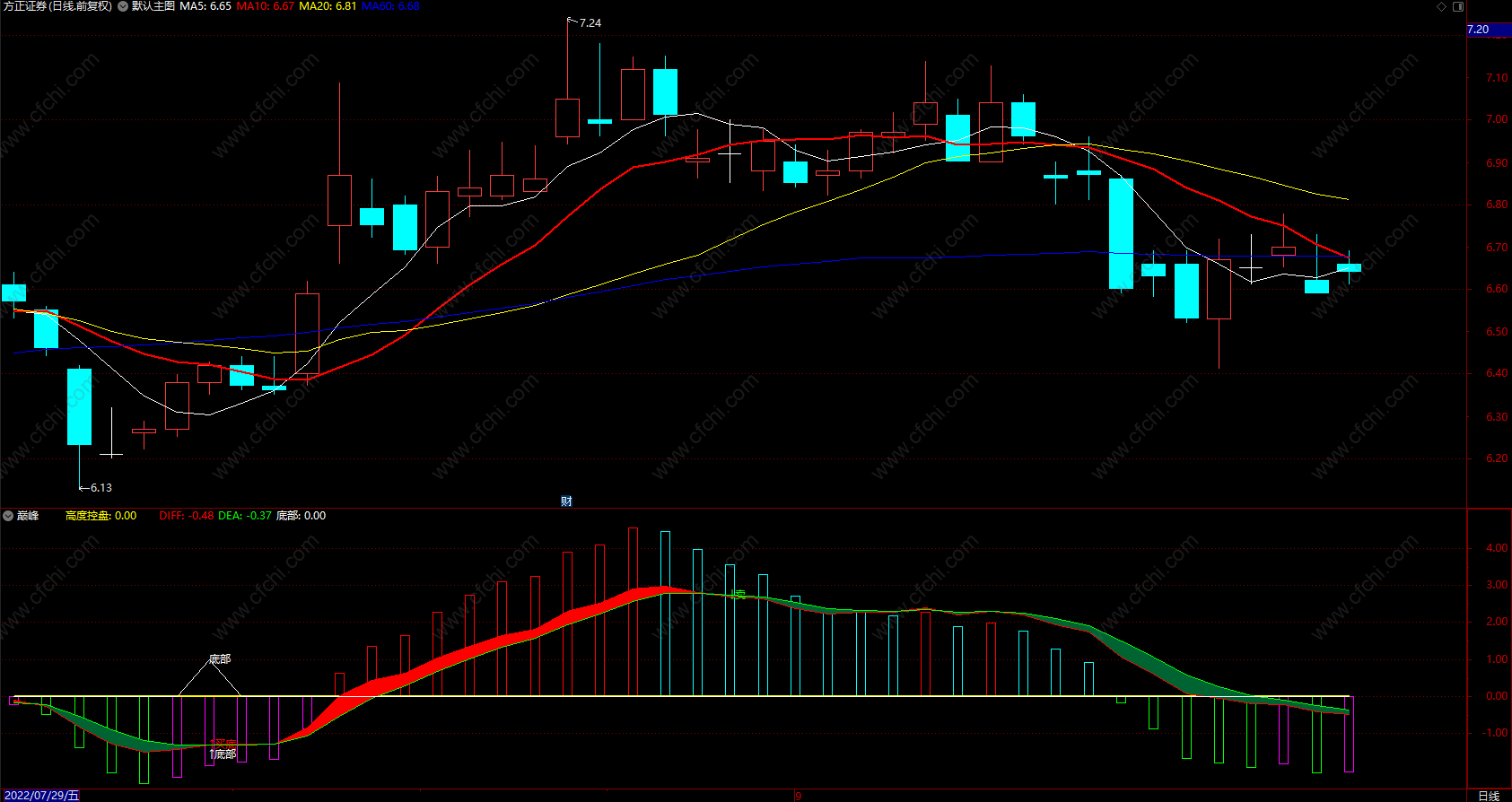Click the lower 底部 label under the zero line
Image resolution: width=1512 pixels, height=802 pixels.
pos(223,754)
